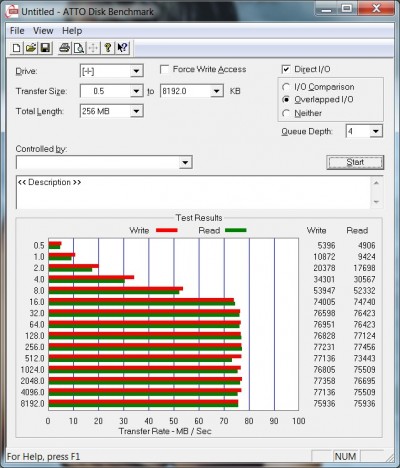Click the crosshair move toolbar icon
This screenshot has height=468, width=400.
tap(93, 48)
